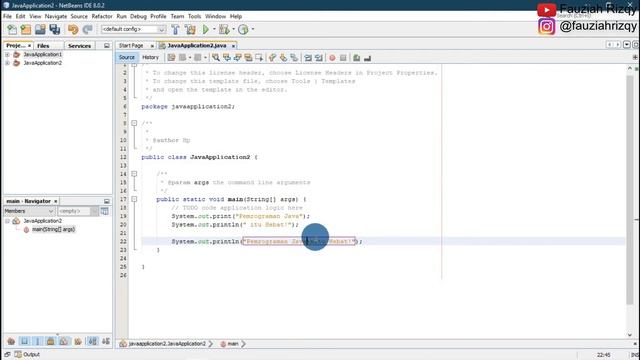Click the Shift Line Left icon
Viewport: 640px width, 360px height.
coord(308,58)
